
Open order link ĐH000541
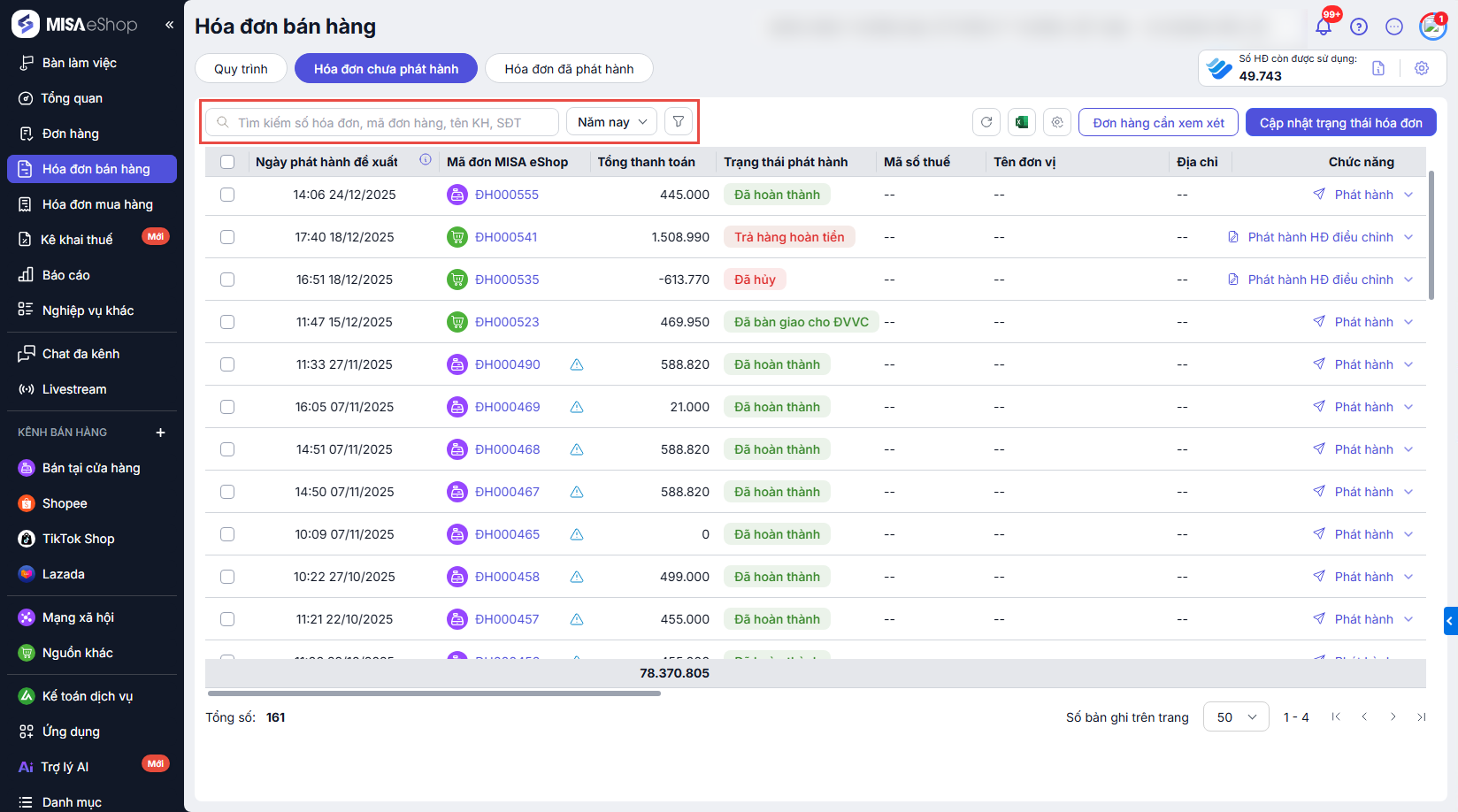506,237
